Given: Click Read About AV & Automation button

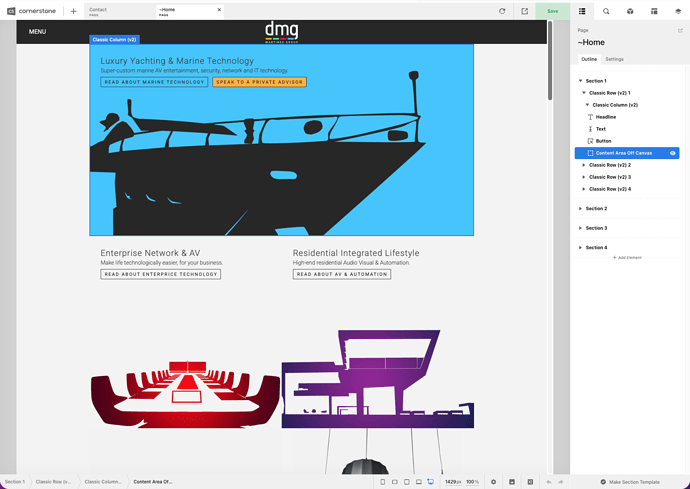Looking at the screenshot, I should click(342, 274).
